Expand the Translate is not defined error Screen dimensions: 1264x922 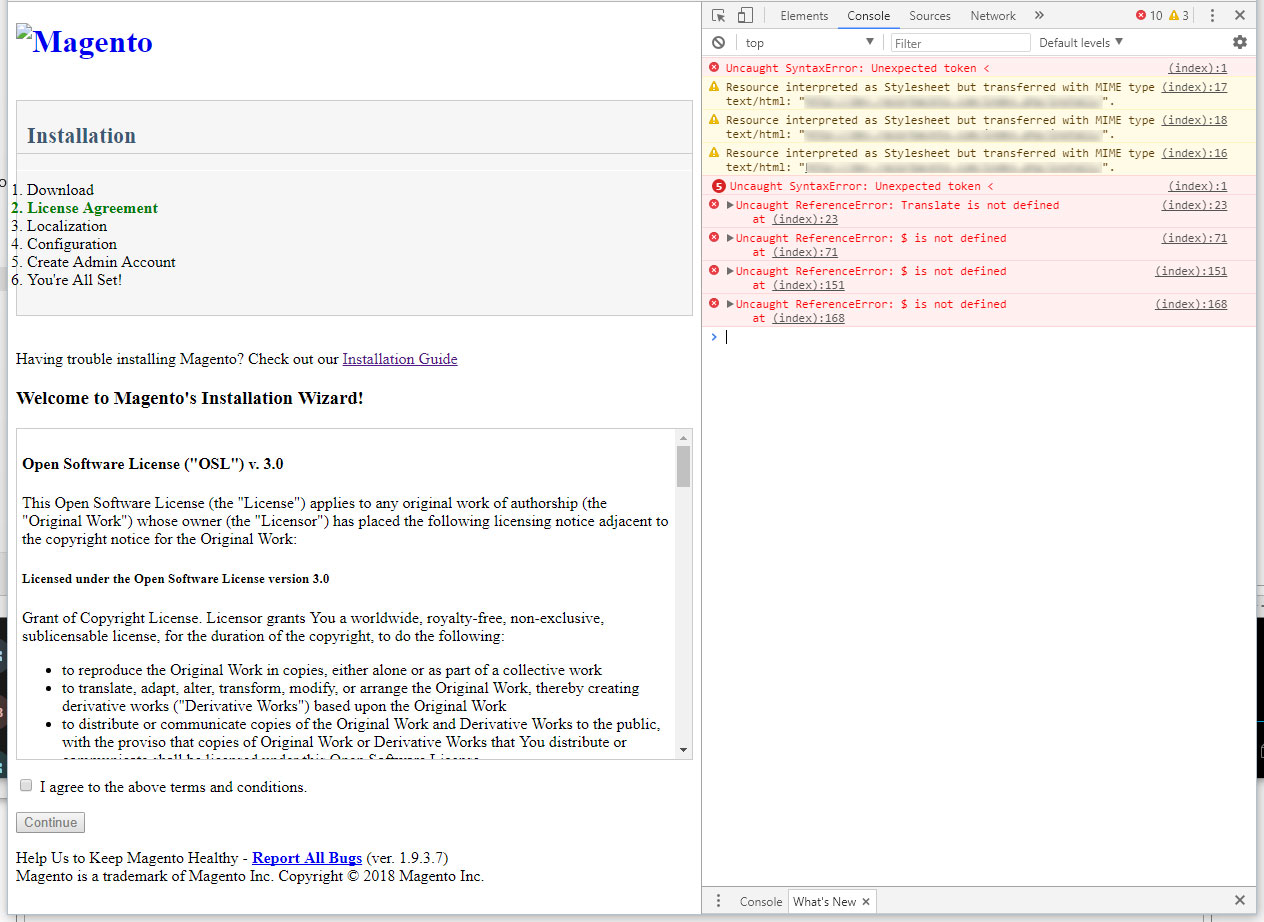point(729,204)
